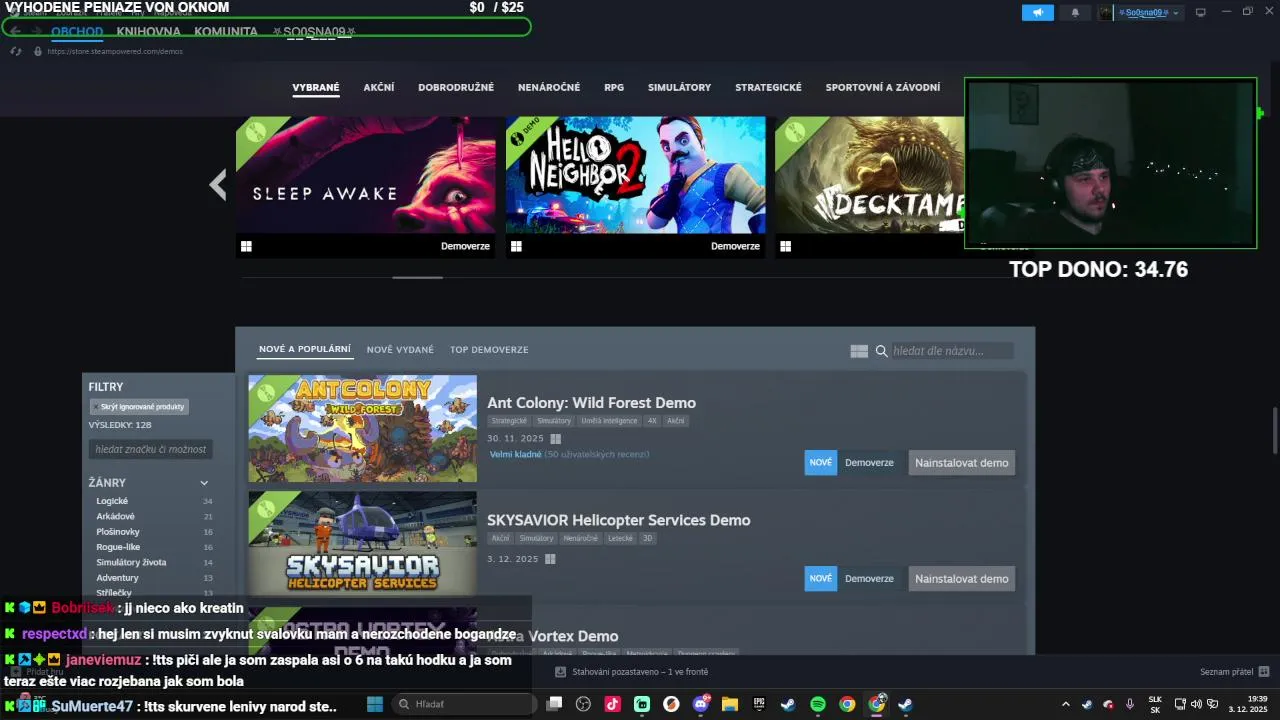1280x720 pixels.
Task: Select the SIMULÁTORY category tab
Action: coord(679,87)
